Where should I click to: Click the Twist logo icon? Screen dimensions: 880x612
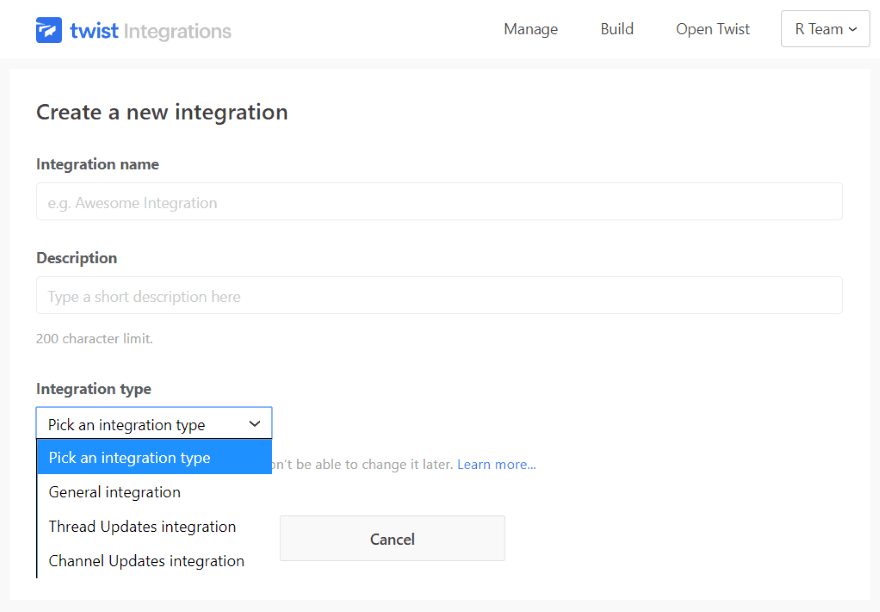[49, 30]
